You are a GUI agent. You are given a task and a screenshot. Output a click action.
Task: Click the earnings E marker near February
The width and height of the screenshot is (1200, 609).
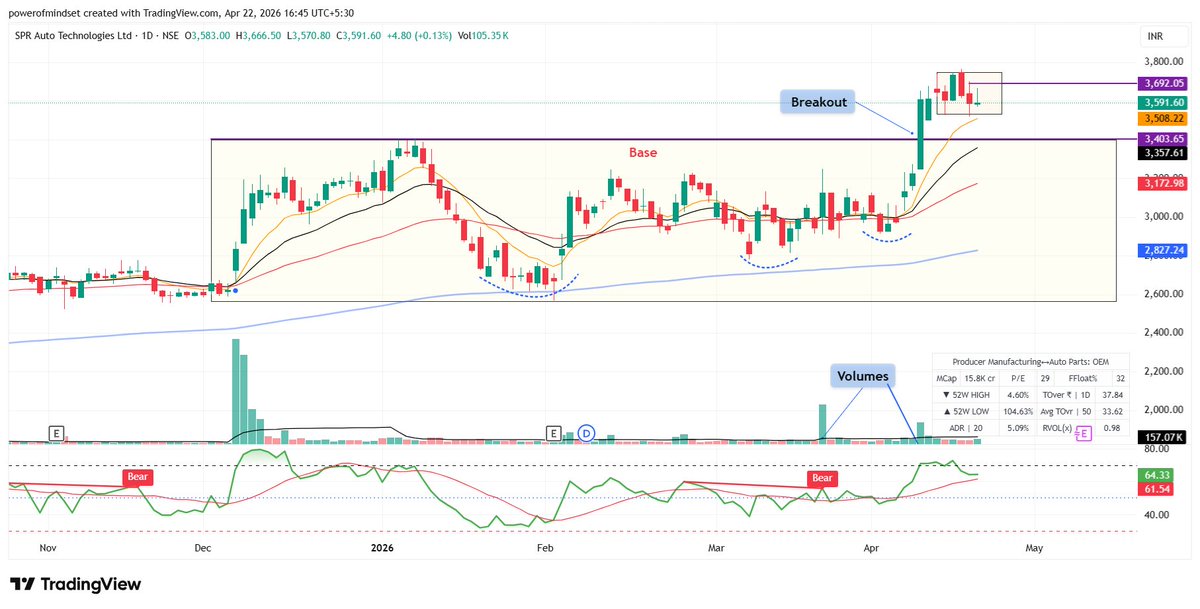(x=552, y=433)
